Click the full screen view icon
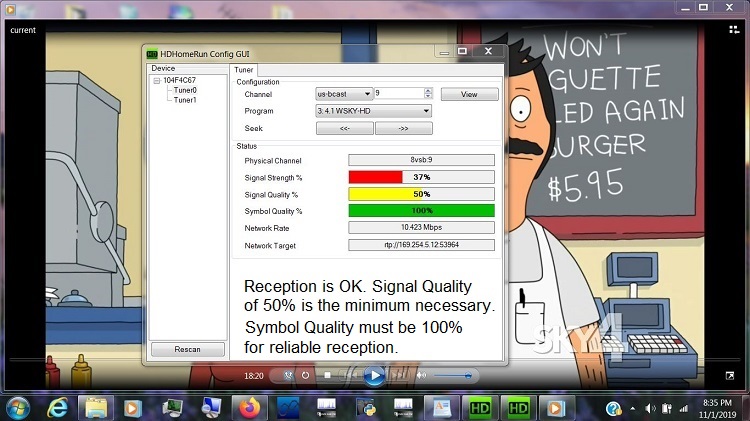 (730, 376)
